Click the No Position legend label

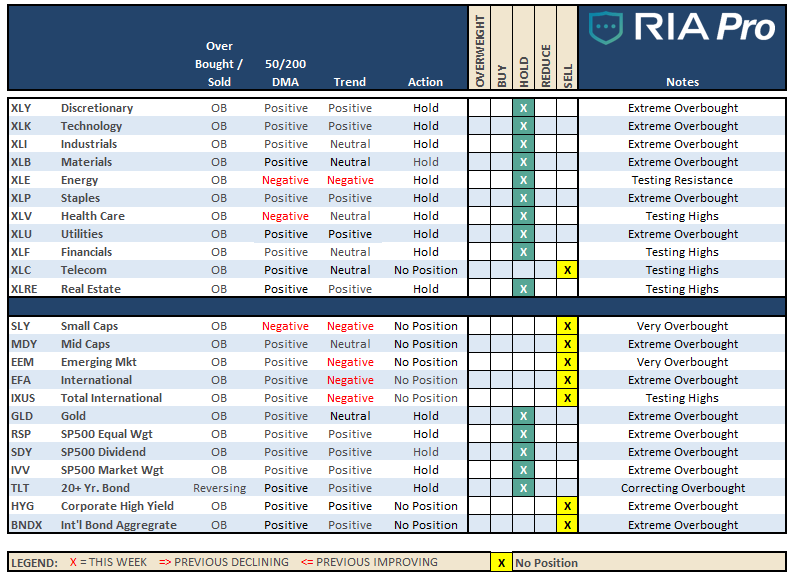coord(546,563)
